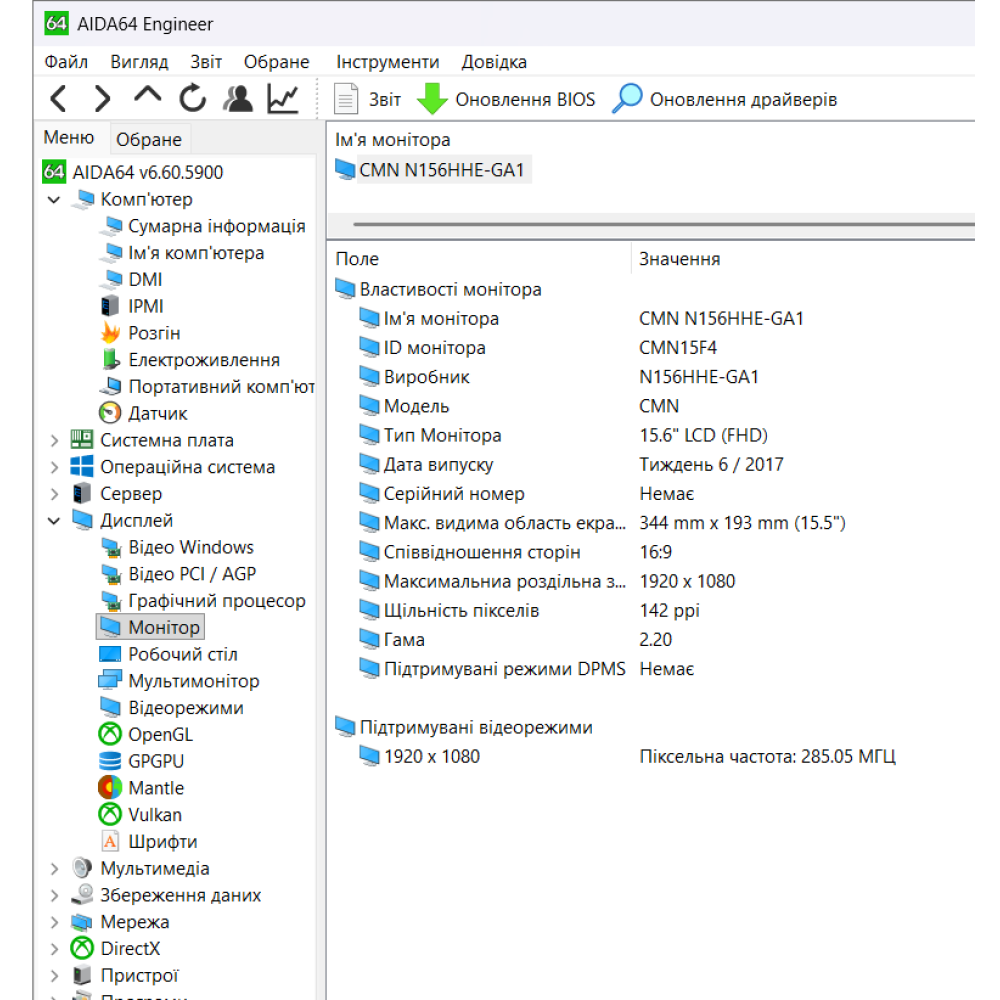Expand the Операційна система branch
The height and width of the screenshot is (1000, 1000).
pos(54,466)
